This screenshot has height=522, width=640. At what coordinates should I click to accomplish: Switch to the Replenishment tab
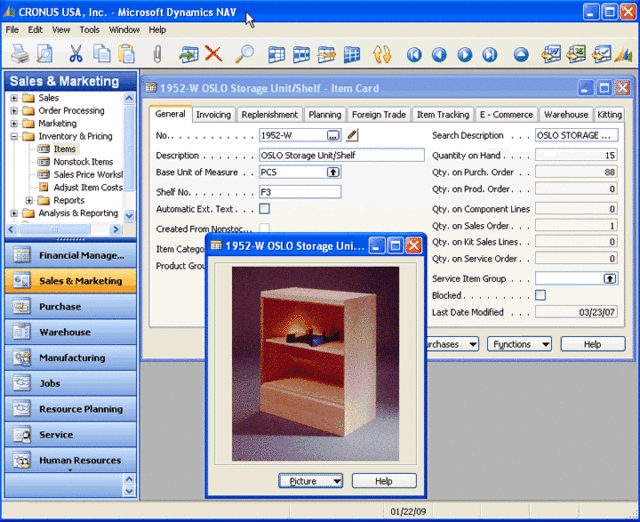point(269,115)
